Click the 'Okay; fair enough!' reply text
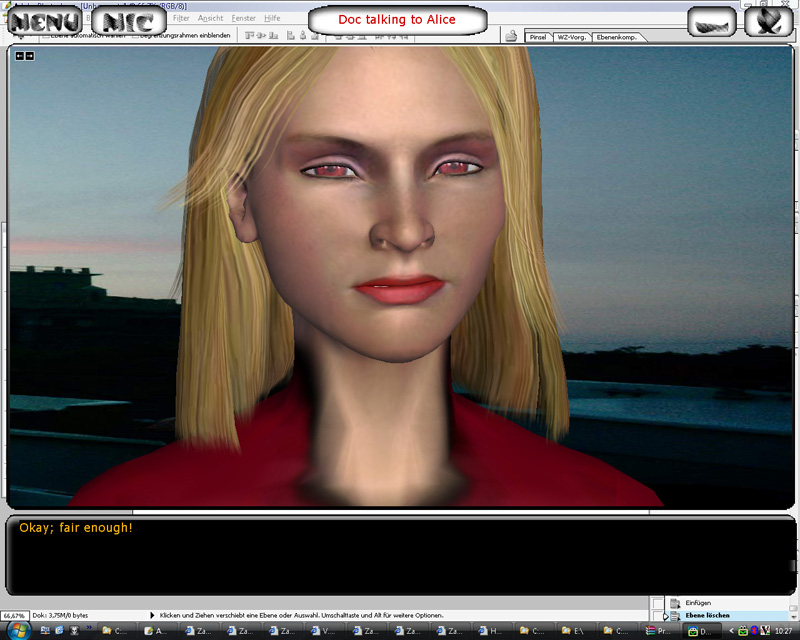This screenshot has width=800, height=640. 76,528
